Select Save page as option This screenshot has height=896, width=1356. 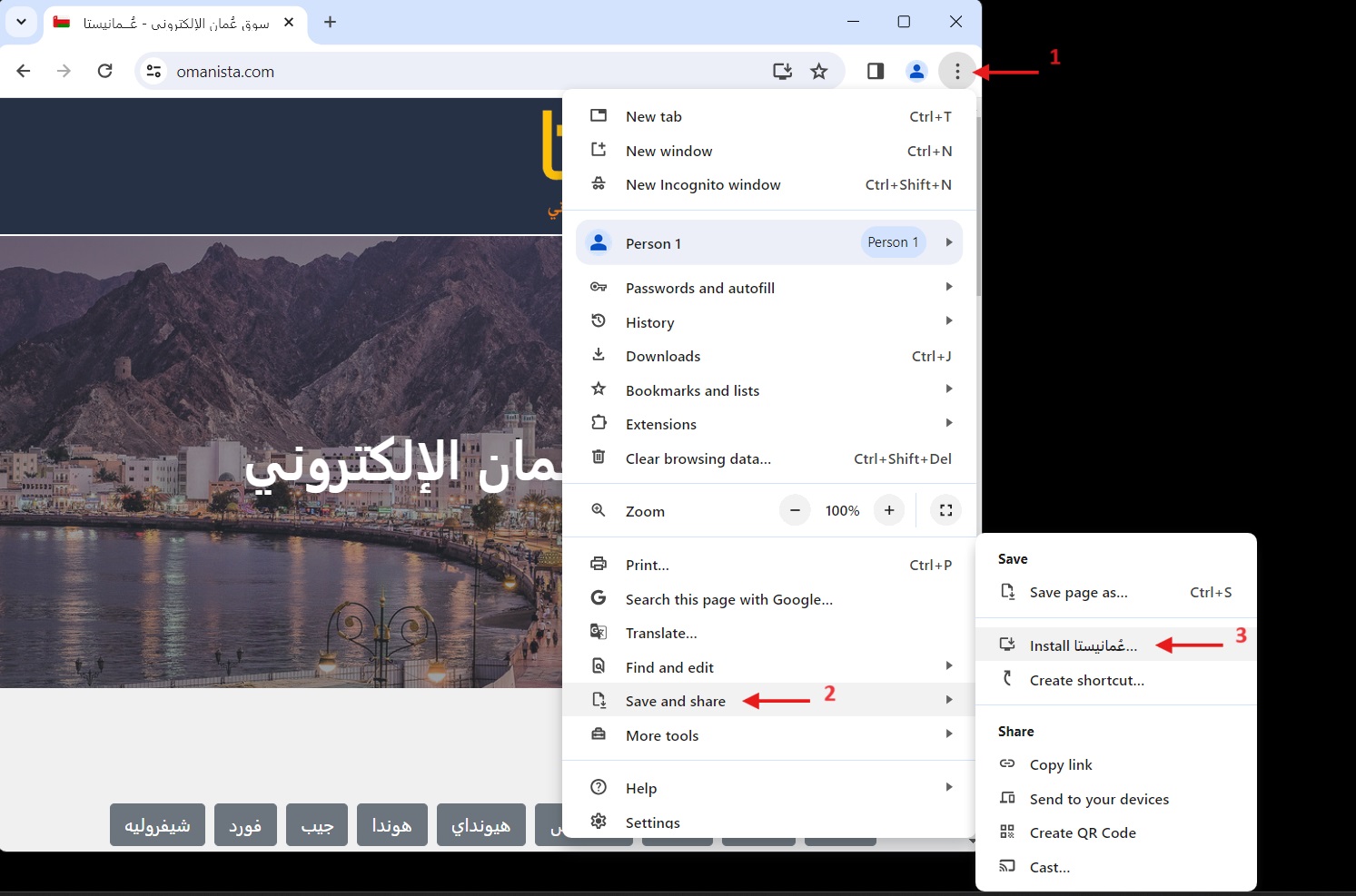(x=1116, y=592)
